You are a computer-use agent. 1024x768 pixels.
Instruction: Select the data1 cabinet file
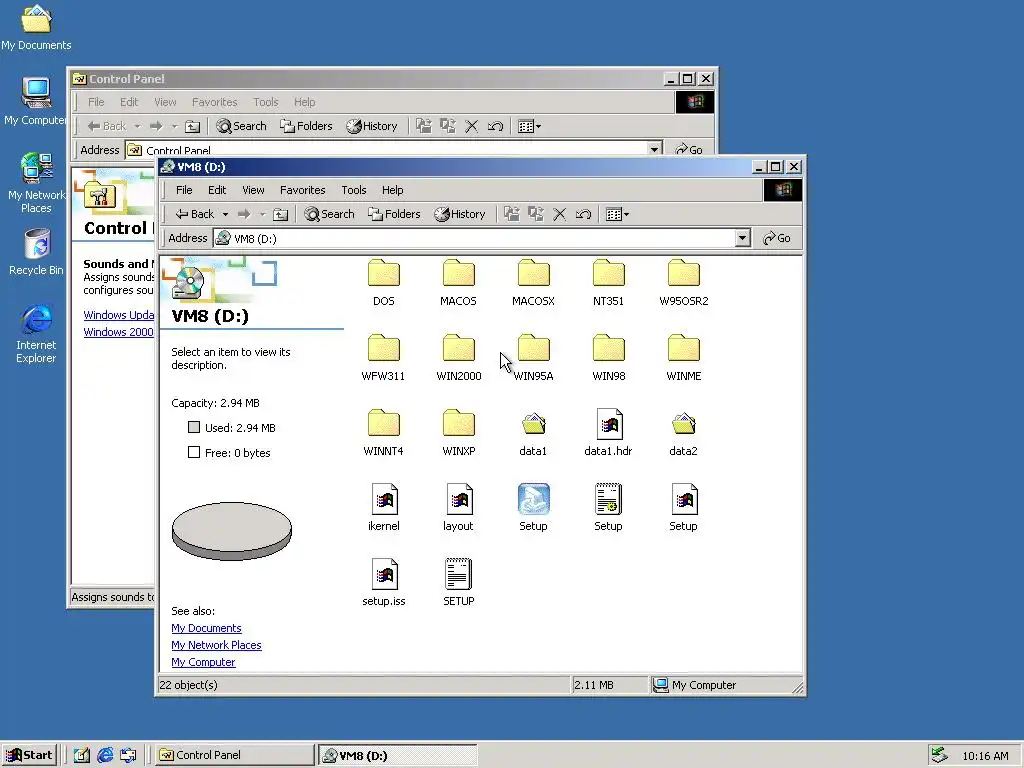click(x=534, y=432)
